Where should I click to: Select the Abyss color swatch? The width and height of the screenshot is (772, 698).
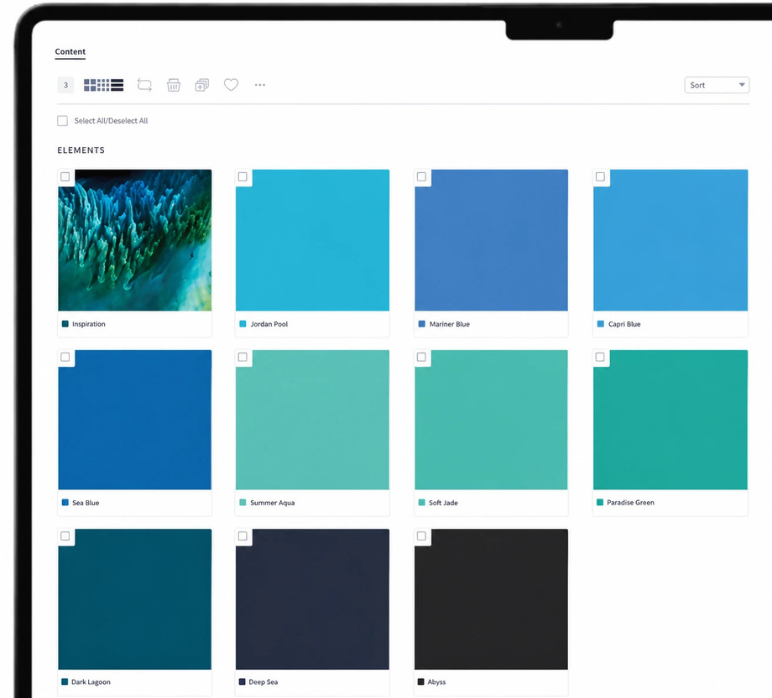pos(491,599)
